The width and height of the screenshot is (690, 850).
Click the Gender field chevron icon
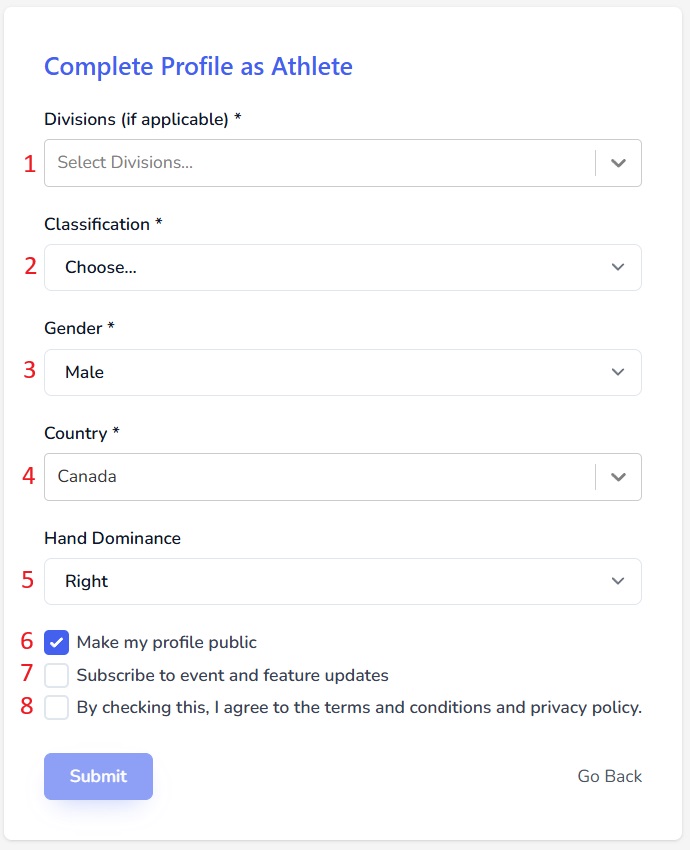click(618, 372)
